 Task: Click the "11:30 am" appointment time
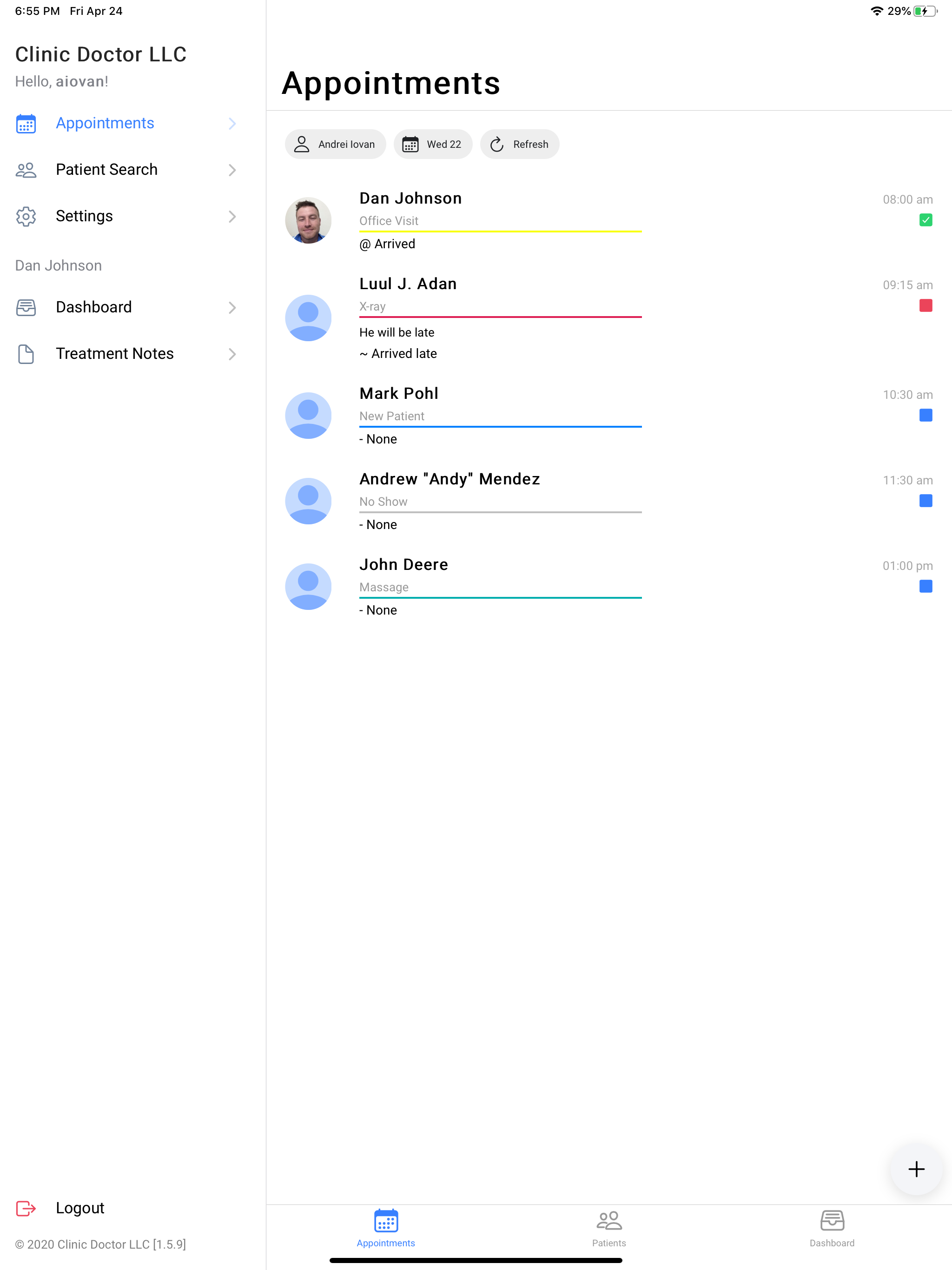pyautogui.click(x=908, y=481)
